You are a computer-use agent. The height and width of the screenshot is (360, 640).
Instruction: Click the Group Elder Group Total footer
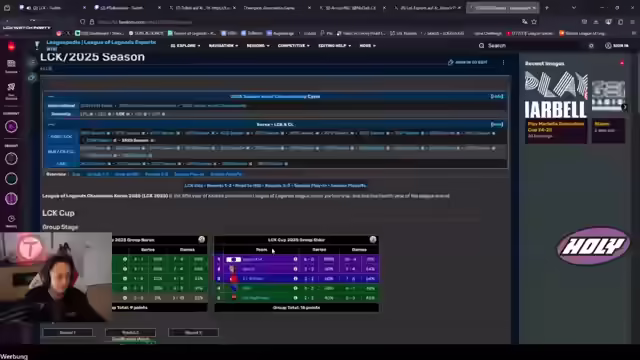pos(296,307)
